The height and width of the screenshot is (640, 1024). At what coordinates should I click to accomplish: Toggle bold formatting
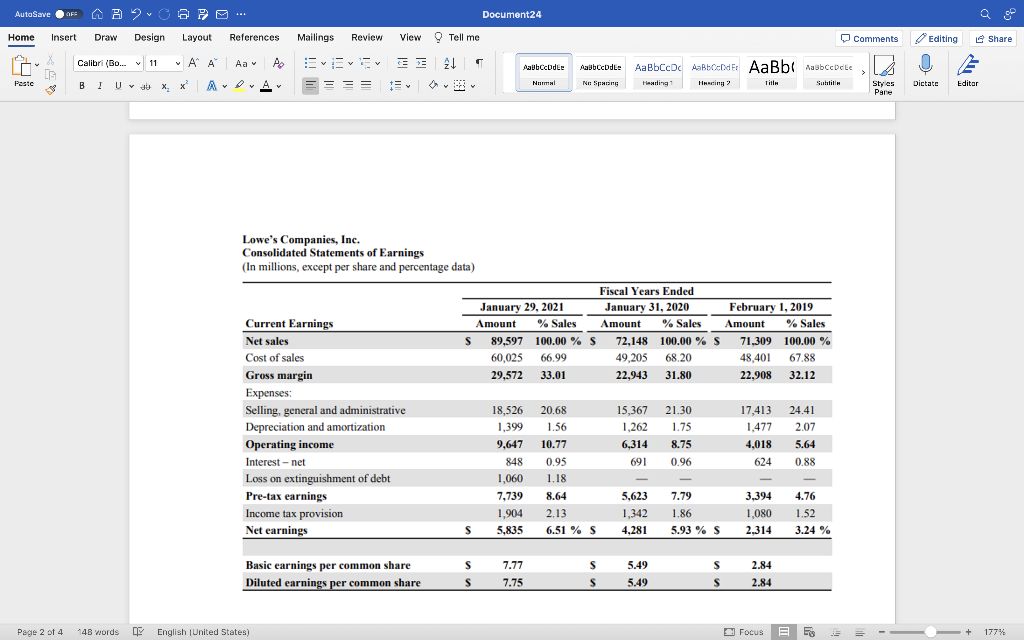pyautogui.click(x=82, y=85)
